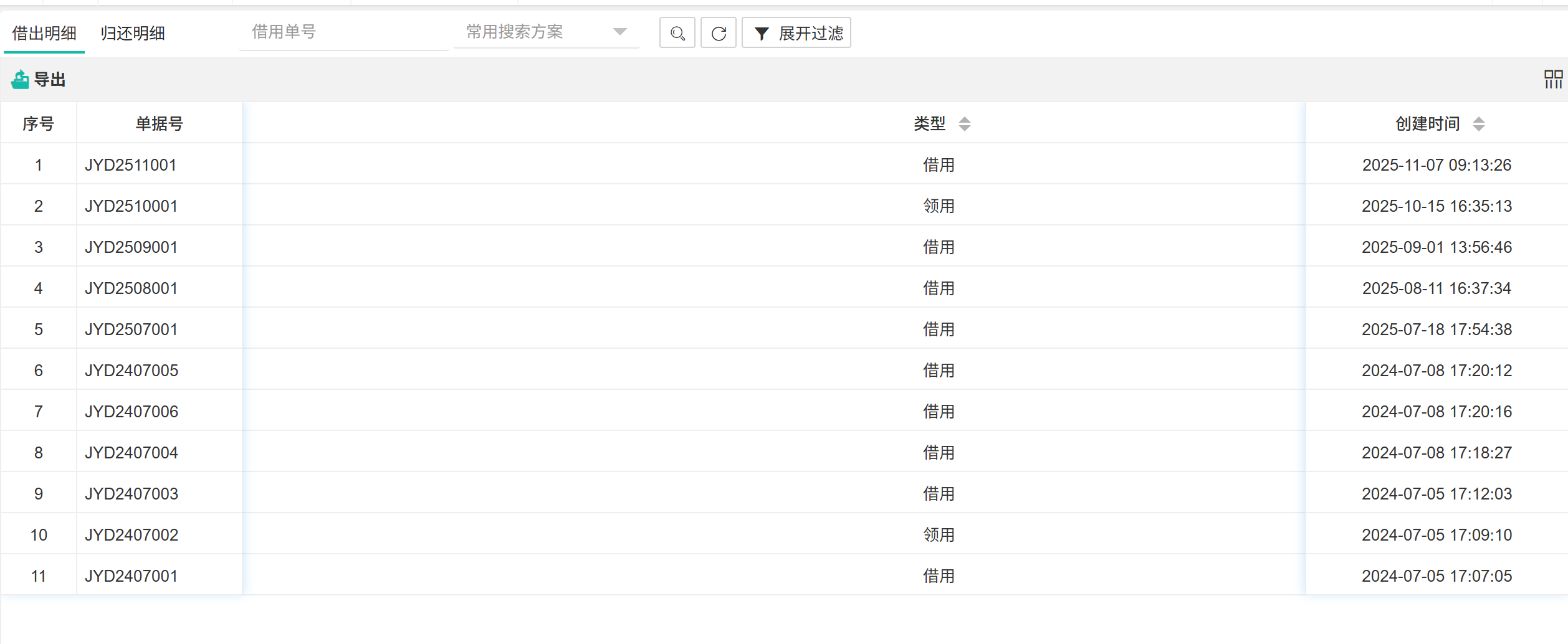Select the 借出明细 tab
The image size is (1568, 644).
coord(44,33)
